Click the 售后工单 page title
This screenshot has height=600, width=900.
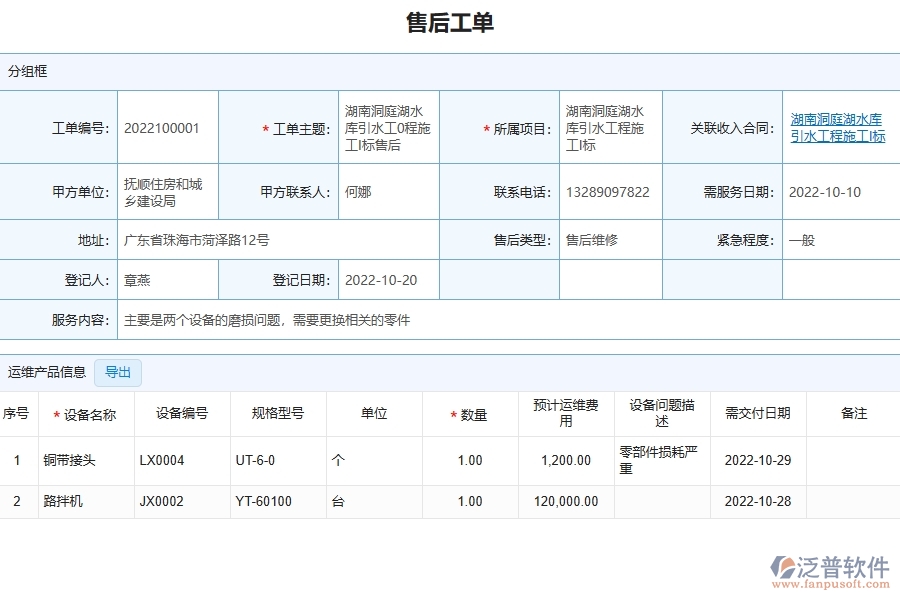(450, 23)
